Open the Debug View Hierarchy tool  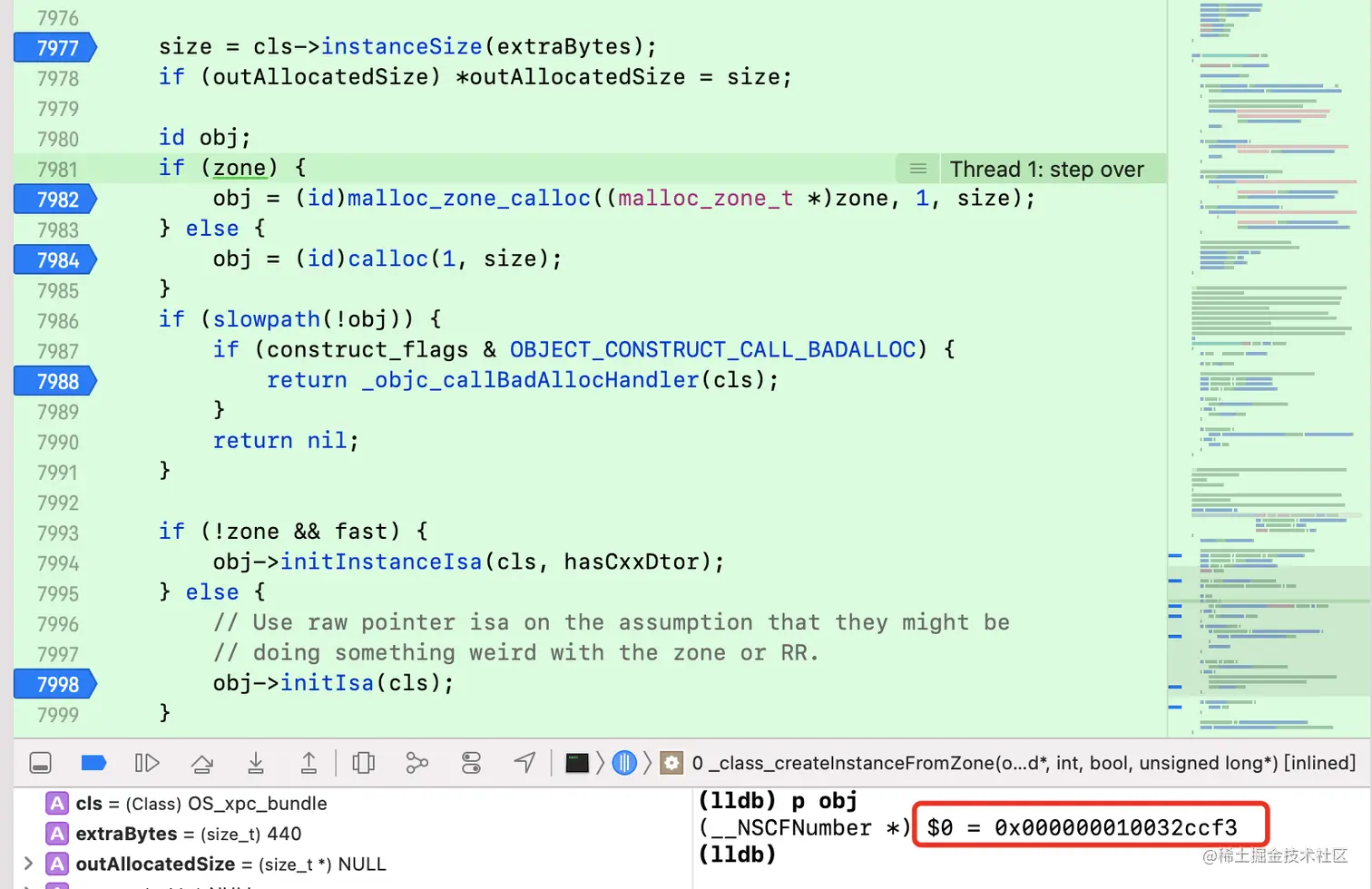(363, 763)
